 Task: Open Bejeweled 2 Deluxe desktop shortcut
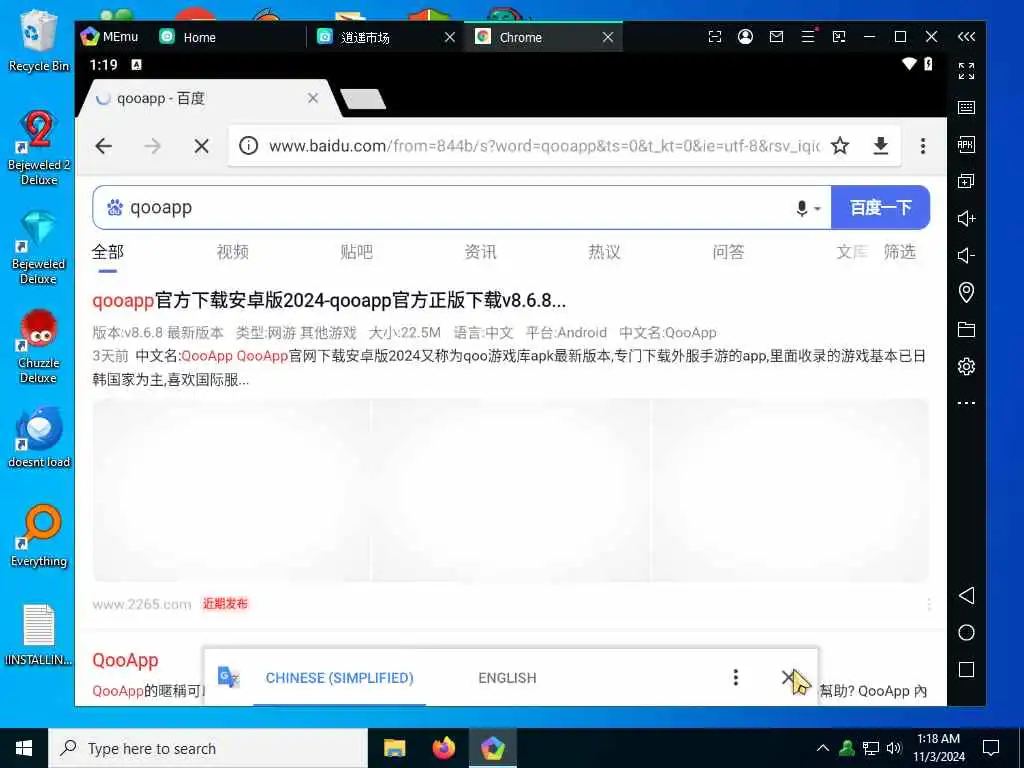(x=39, y=148)
